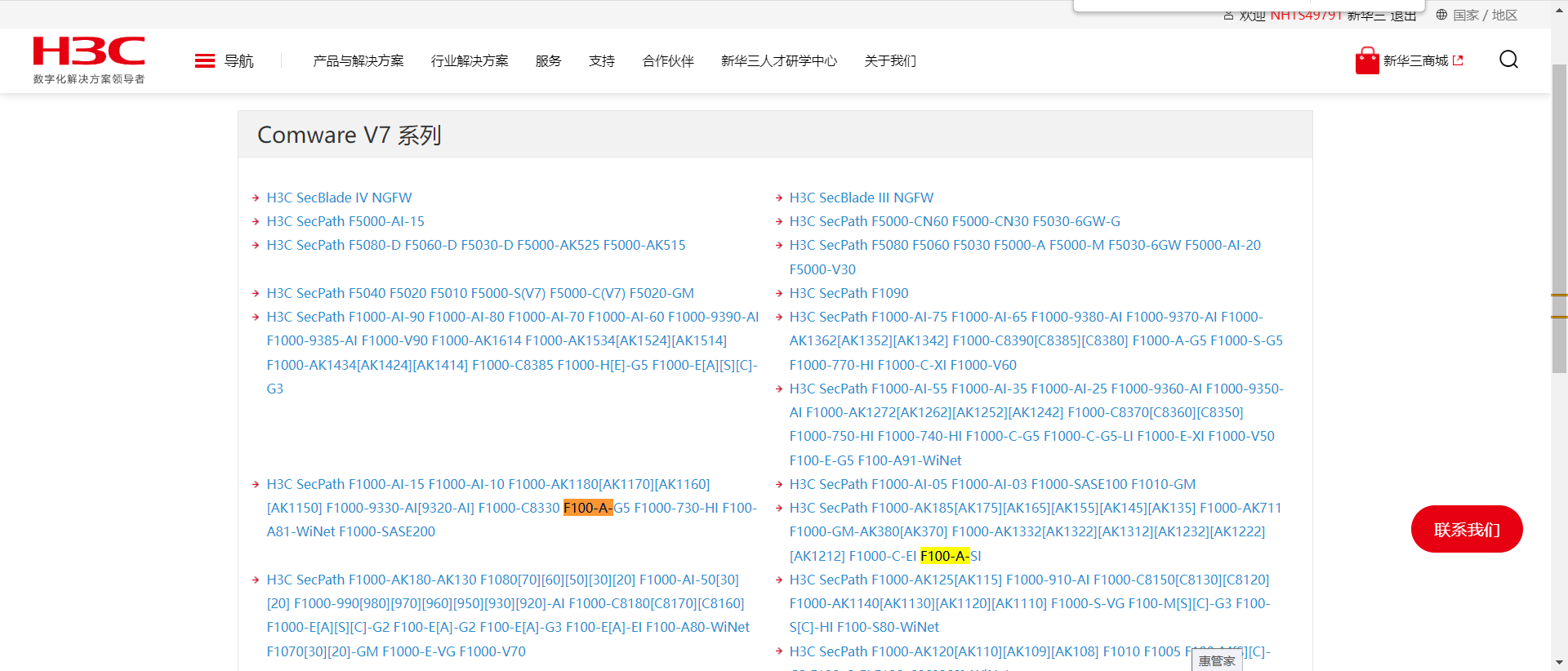Visit the 新华三商城 store link

pos(1423,61)
